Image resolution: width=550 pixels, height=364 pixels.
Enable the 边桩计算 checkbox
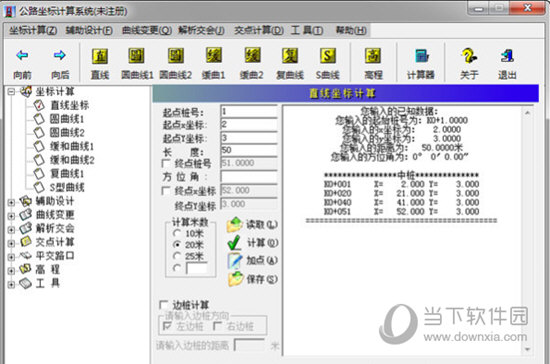163,304
